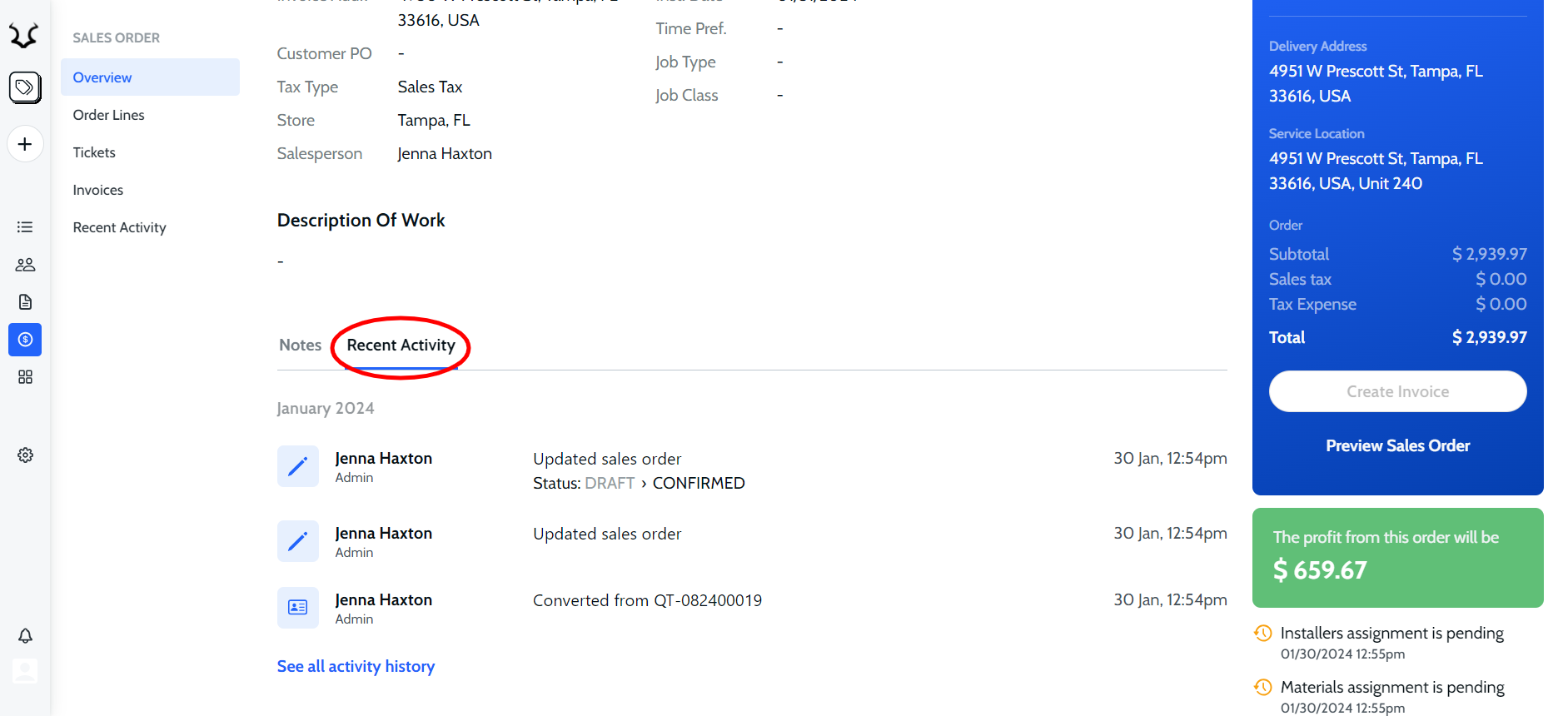Viewport: 1568px width, 716px height.
Task: Click the plus create-new button
Action: (x=25, y=144)
